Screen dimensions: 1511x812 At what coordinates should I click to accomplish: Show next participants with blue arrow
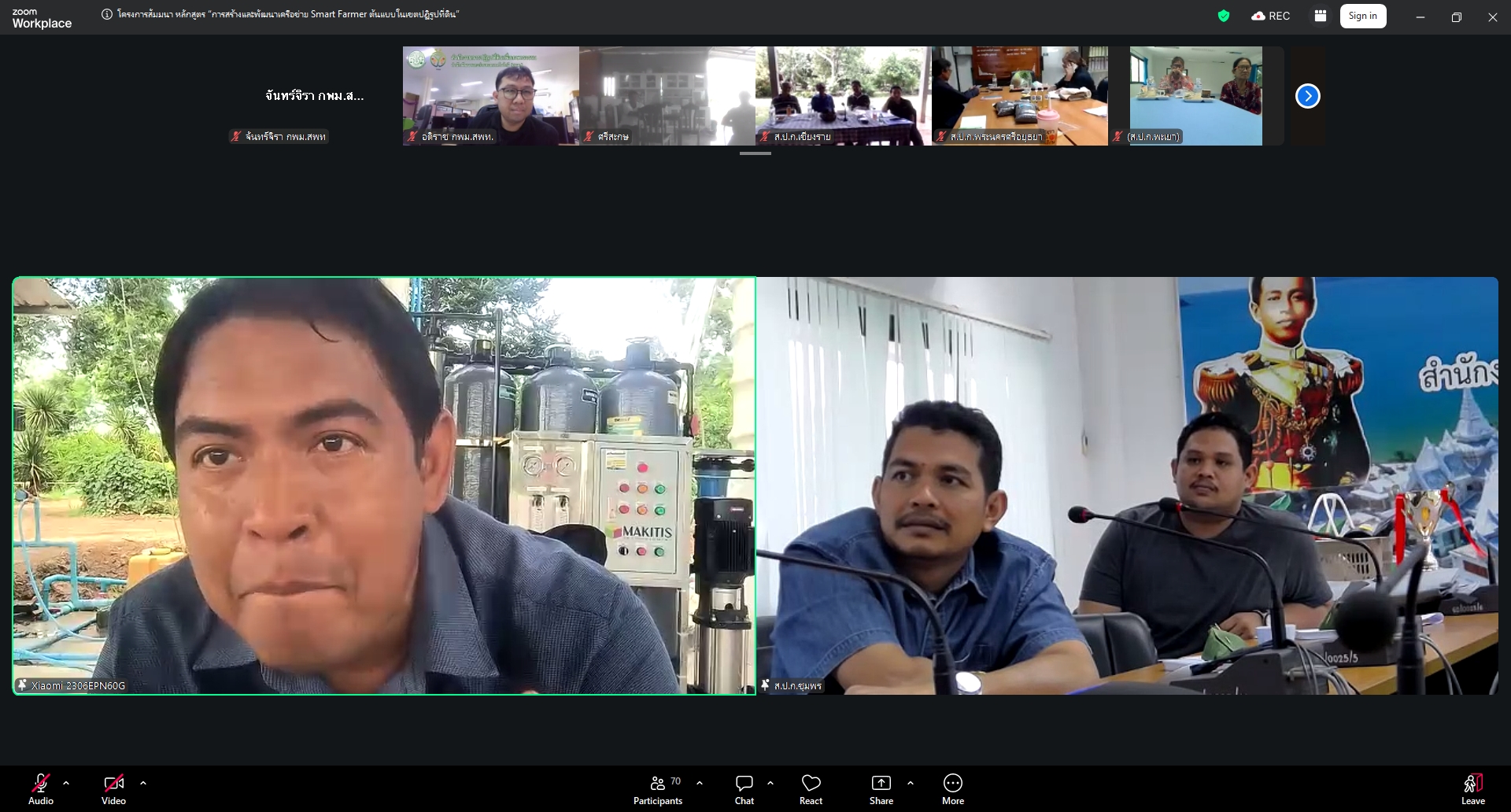point(1308,96)
